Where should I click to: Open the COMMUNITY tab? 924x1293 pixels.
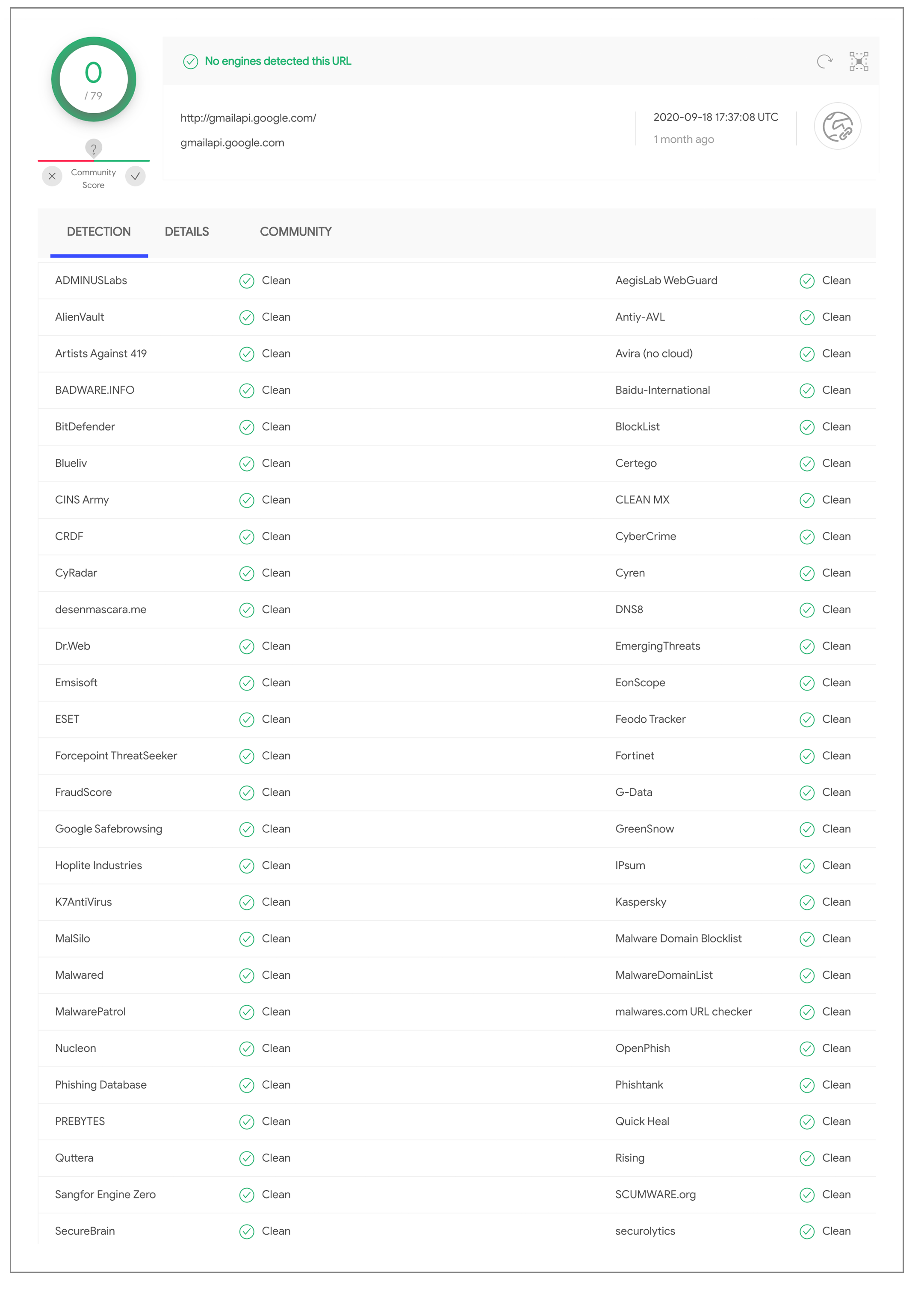coord(295,231)
